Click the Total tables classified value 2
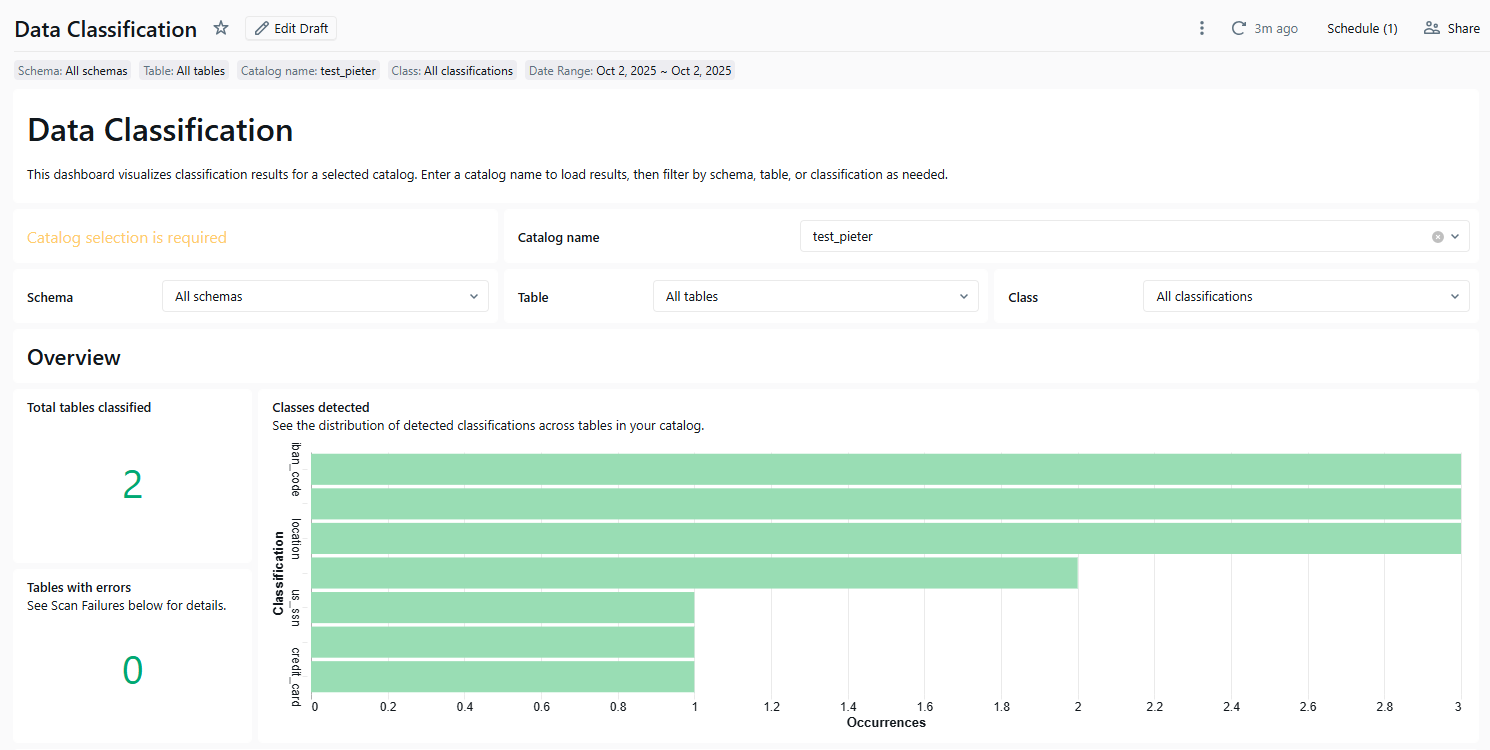1490x750 pixels. (x=132, y=485)
